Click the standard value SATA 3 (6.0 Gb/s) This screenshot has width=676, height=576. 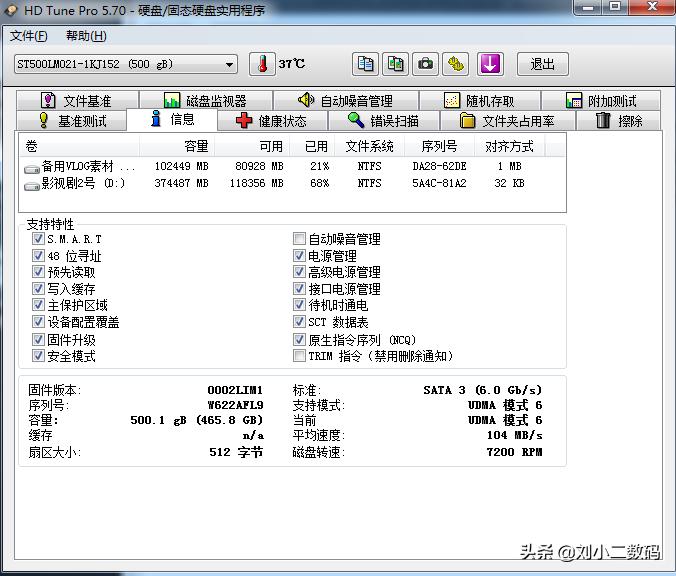point(482,390)
